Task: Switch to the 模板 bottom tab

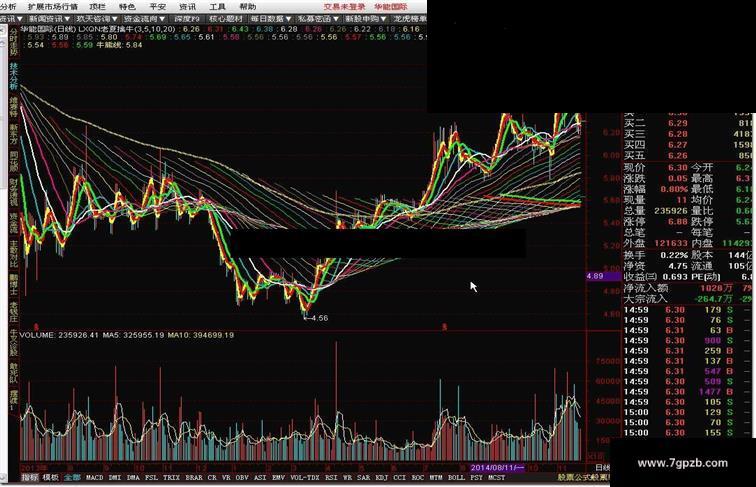Action: 51,477
